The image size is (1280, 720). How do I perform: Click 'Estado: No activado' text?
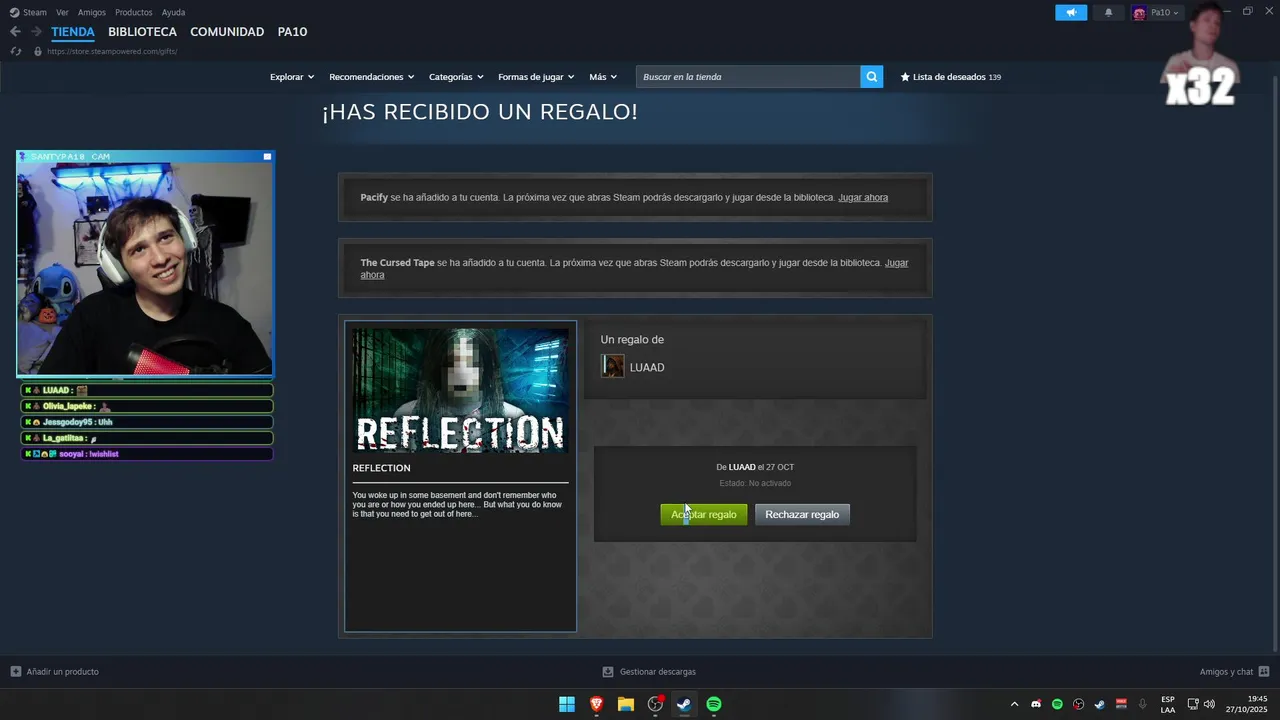point(755,483)
